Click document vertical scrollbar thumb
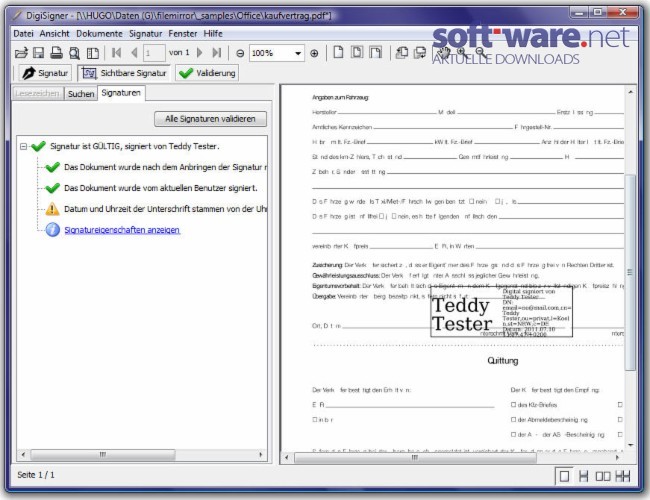The image size is (650, 500). pyautogui.click(x=630, y=272)
